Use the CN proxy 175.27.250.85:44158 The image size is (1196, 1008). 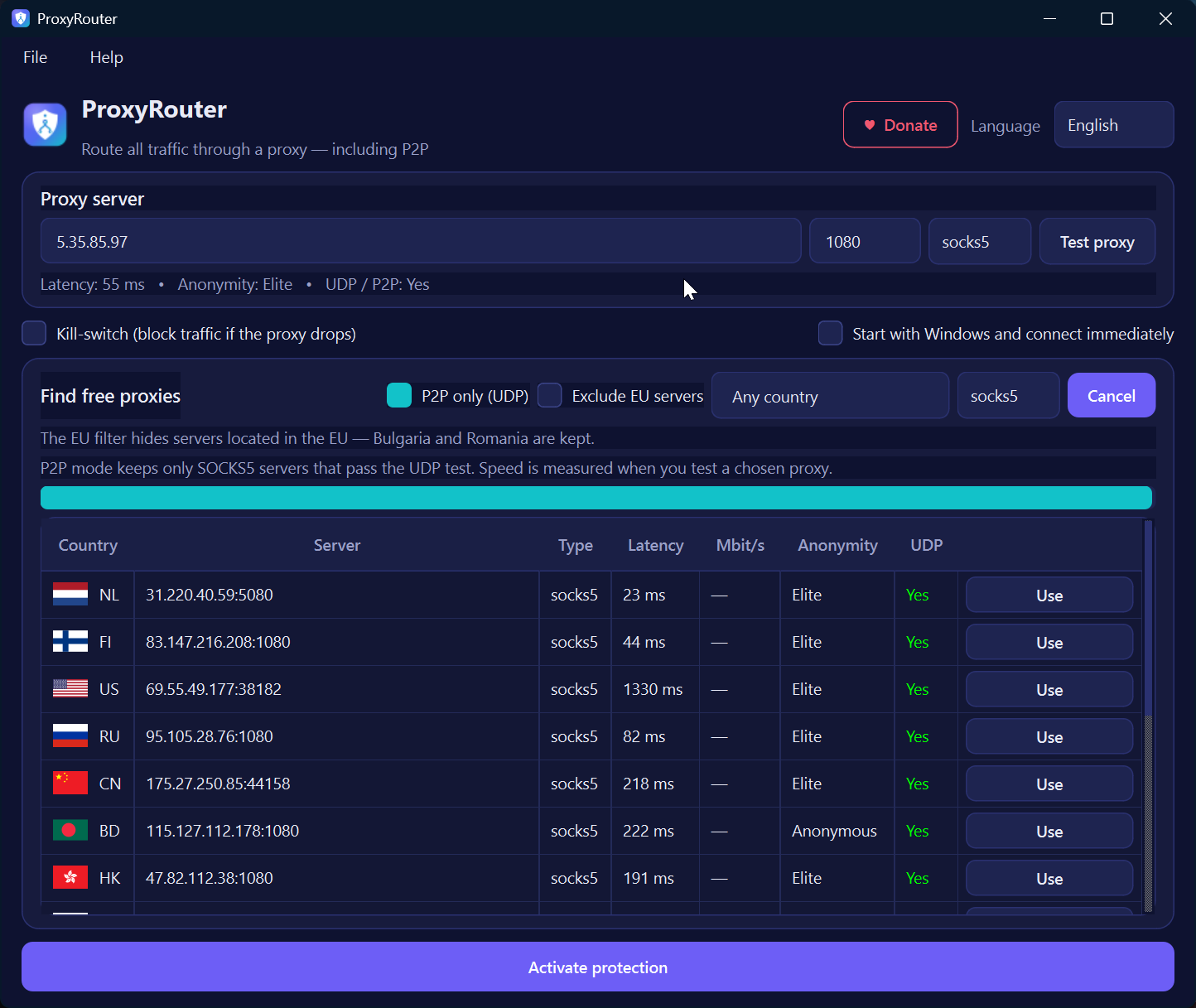pyautogui.click(x=1049, y=784)
